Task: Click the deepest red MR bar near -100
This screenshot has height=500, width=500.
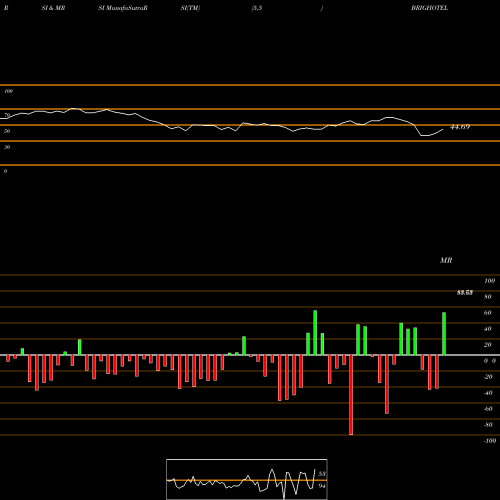Action: coord(351,395)
